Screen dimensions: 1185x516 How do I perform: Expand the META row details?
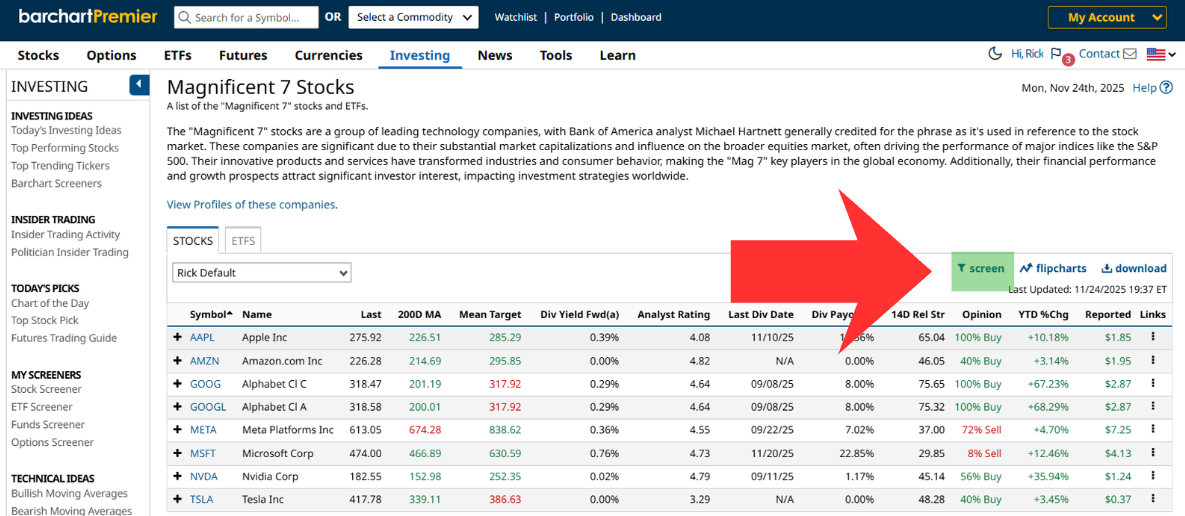pos(177,430)
